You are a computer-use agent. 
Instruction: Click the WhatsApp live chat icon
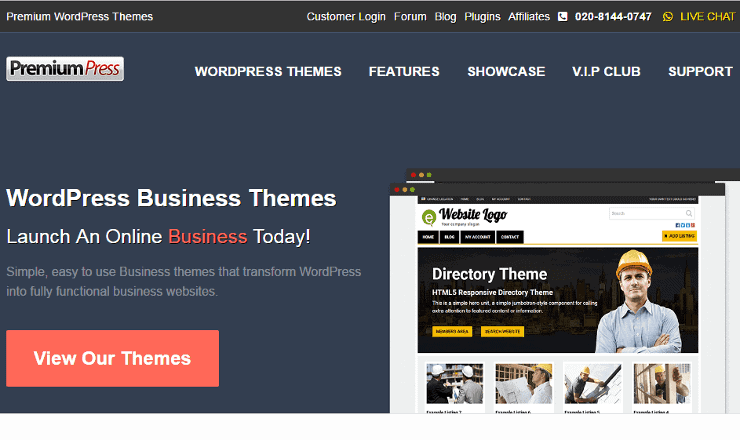pyautogui.click(x=668, y=17)
